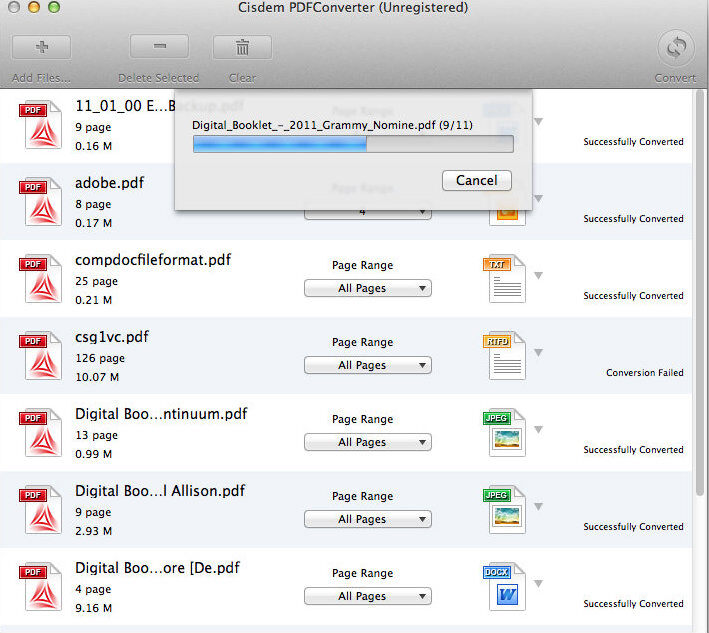Click the Delete Selected label

159,78
